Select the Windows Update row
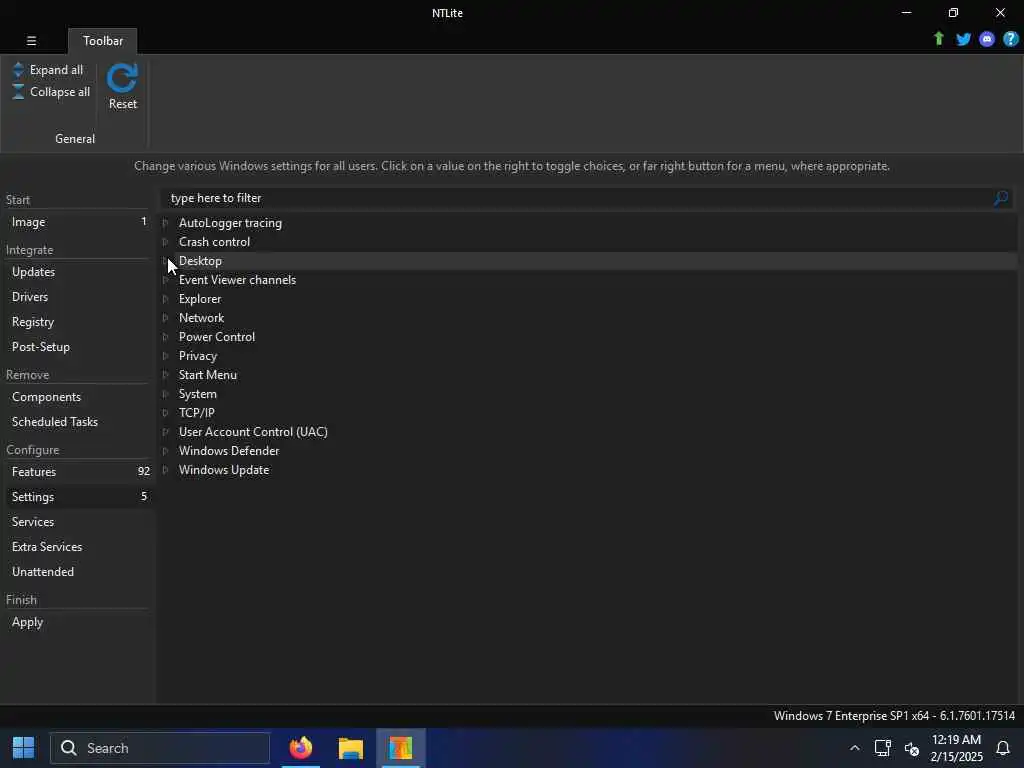This screenshot has height=768, width=1024. [x=588, y=470]
